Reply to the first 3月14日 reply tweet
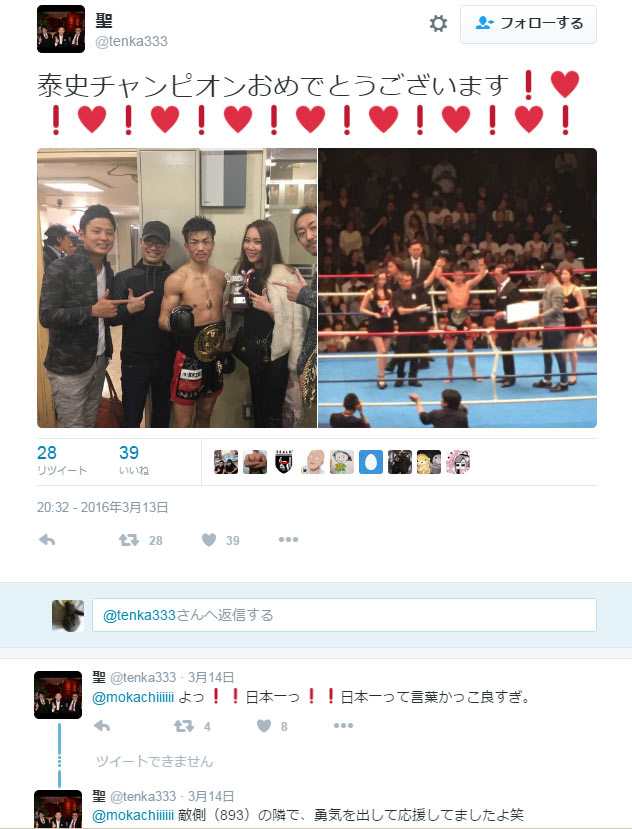Image resolution: width=632 pixels, height=829 pixels. 102,726
